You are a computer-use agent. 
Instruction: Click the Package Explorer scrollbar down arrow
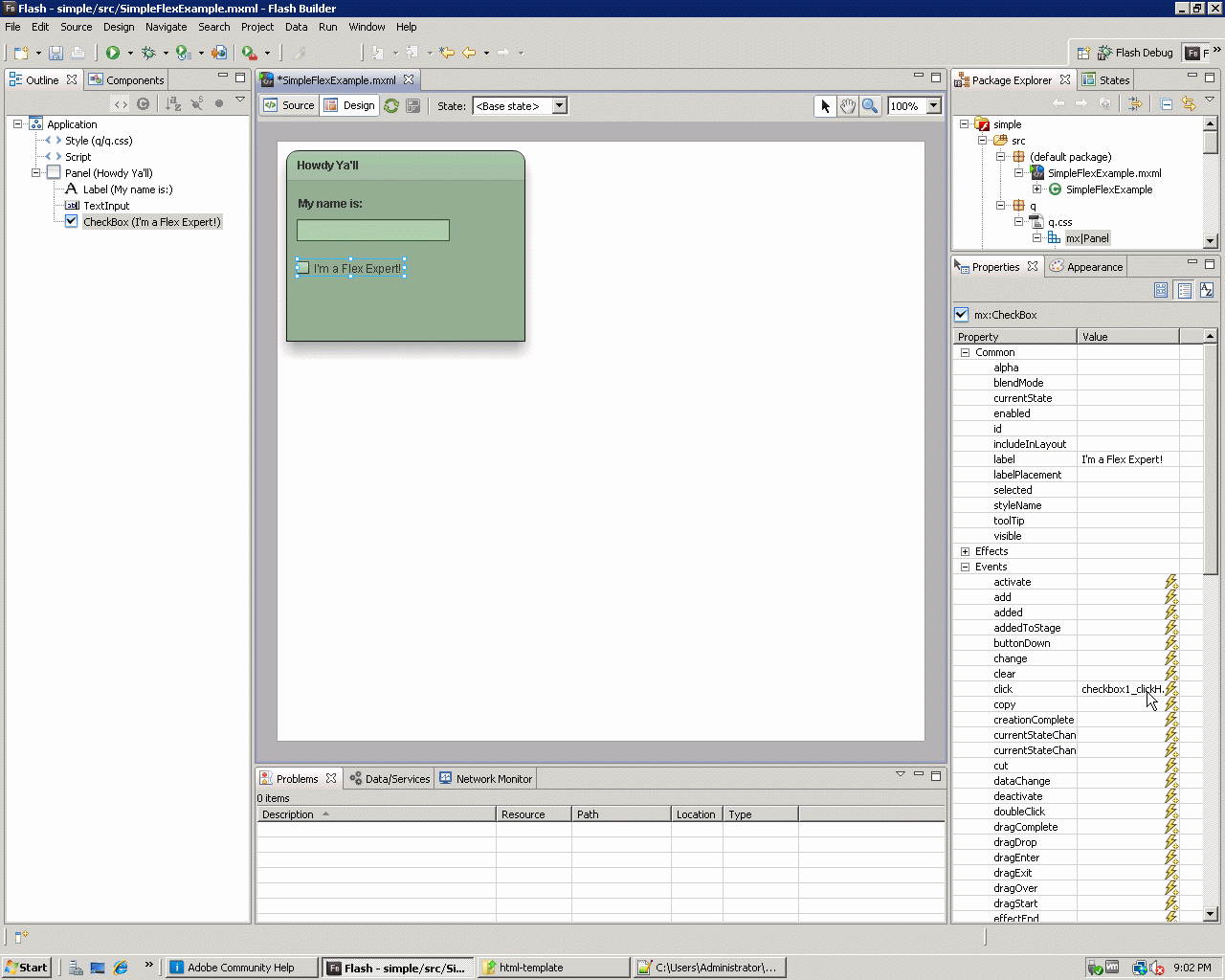1211,241
